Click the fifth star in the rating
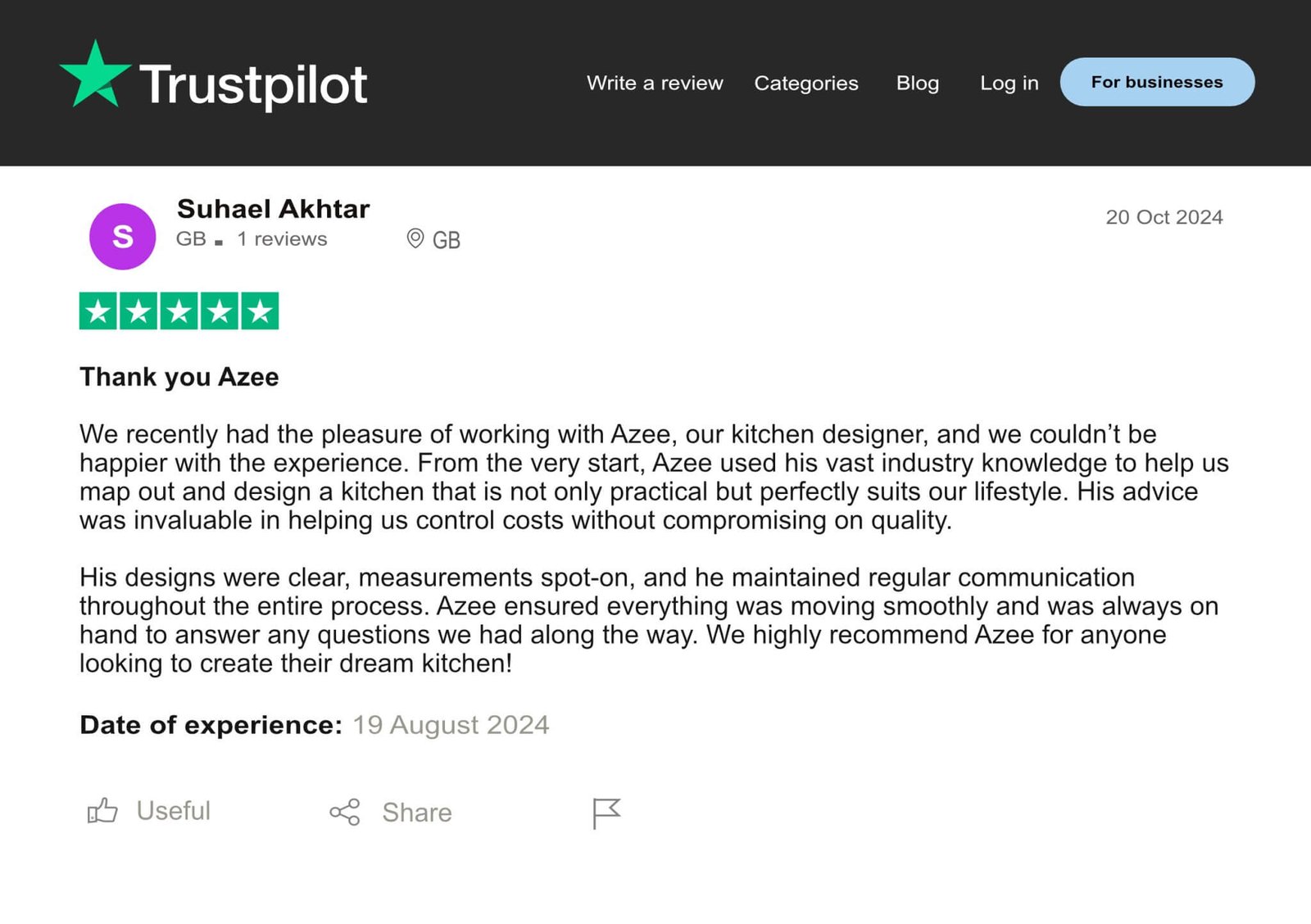The height and width of the screenshot is (924, 1311). (260, 311)
